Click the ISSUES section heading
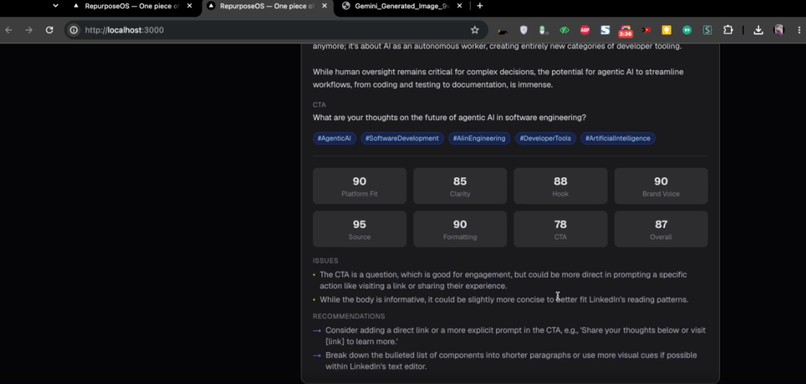Image resolution: width=806 pixels, height=384 pixels. pos(325,261)
